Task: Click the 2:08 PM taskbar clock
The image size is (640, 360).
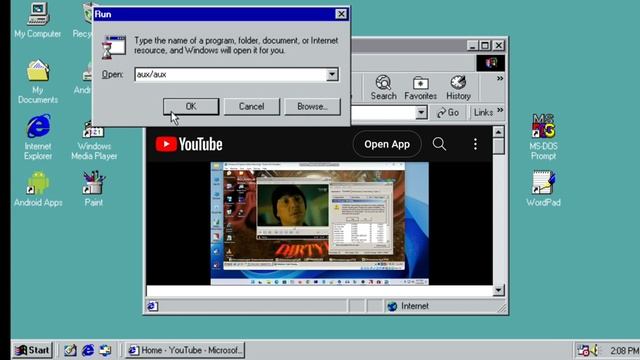Action: tap(624, 351)
